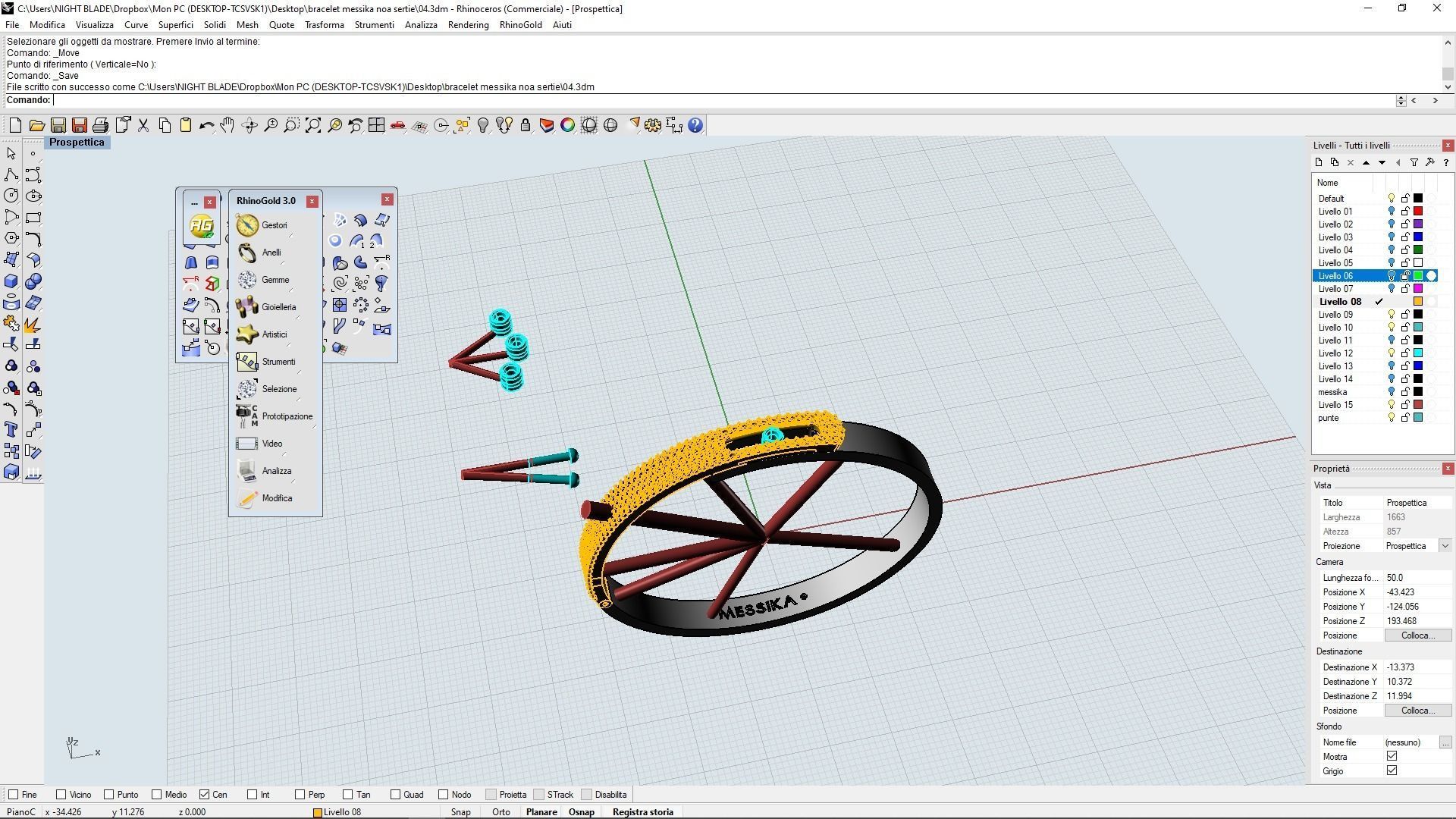Click the hammer tools icon in Livelli panel
1456x819 pixels.
[1429, 162]
